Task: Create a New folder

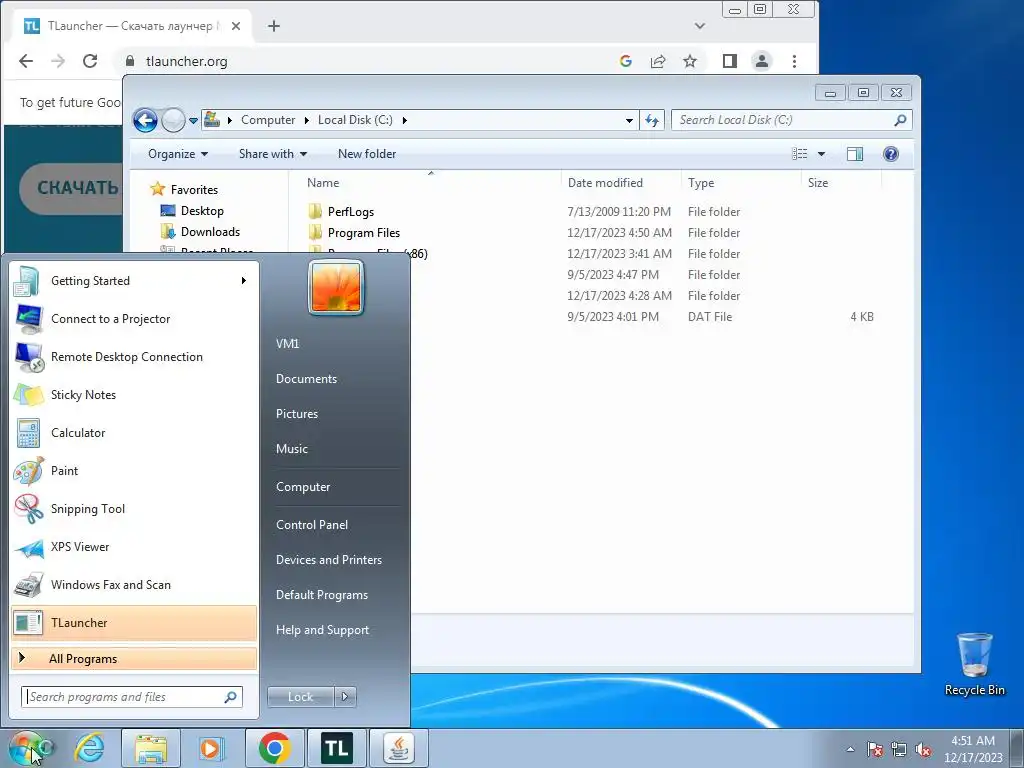Action: coord(366,154)
